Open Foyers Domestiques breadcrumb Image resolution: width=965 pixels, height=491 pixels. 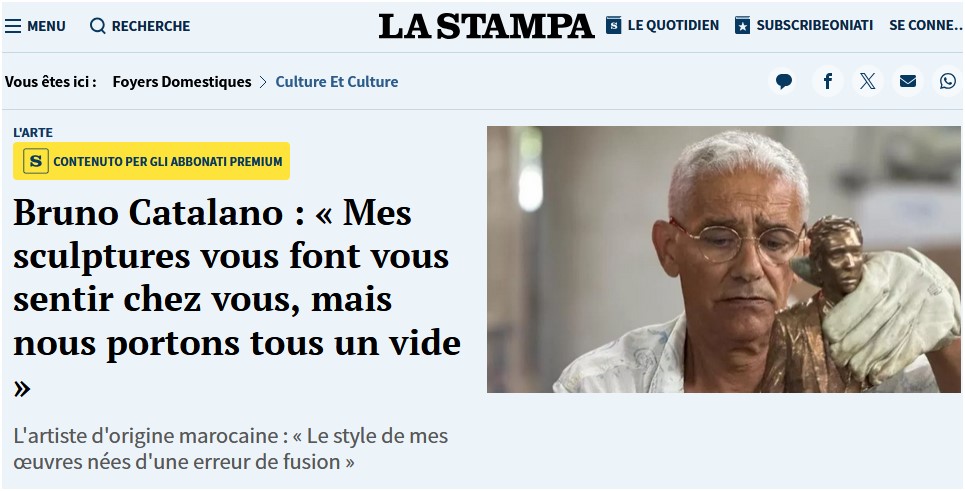click(182, 81)
